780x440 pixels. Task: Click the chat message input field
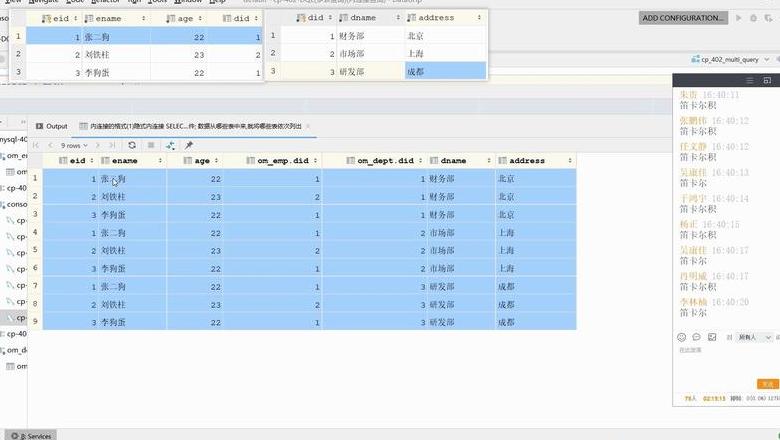[x=725, y=363]
